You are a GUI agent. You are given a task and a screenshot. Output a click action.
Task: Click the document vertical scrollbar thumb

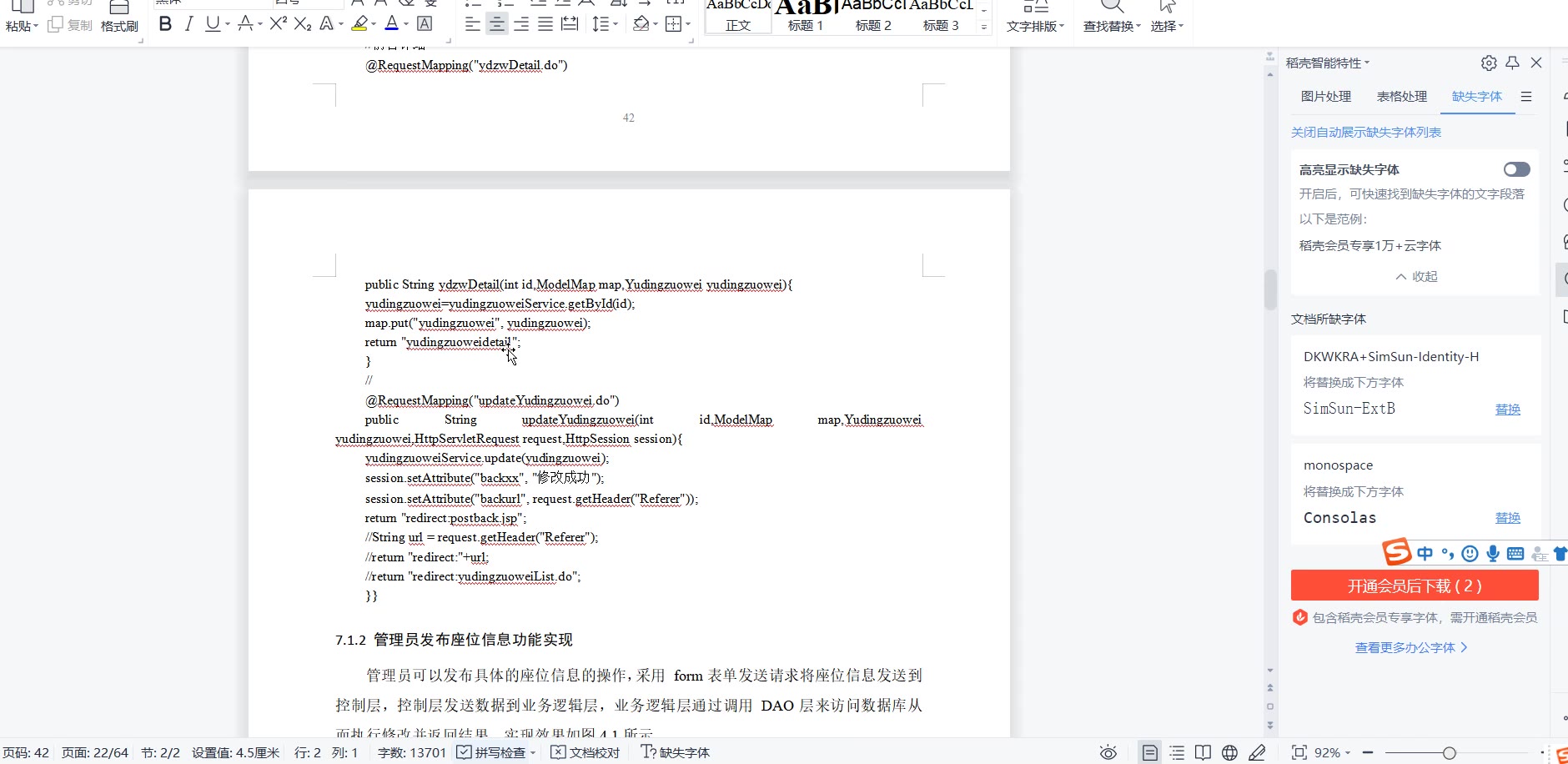[1270, 289]
